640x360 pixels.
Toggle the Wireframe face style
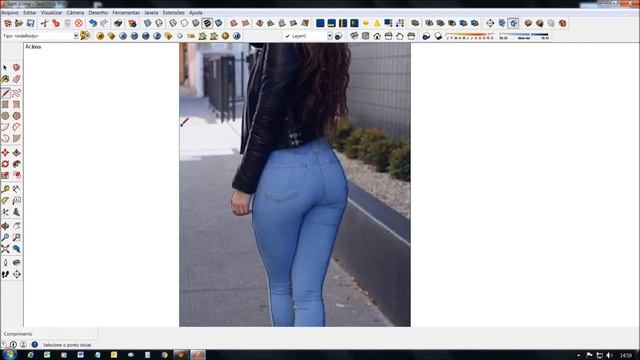(173, 23)
